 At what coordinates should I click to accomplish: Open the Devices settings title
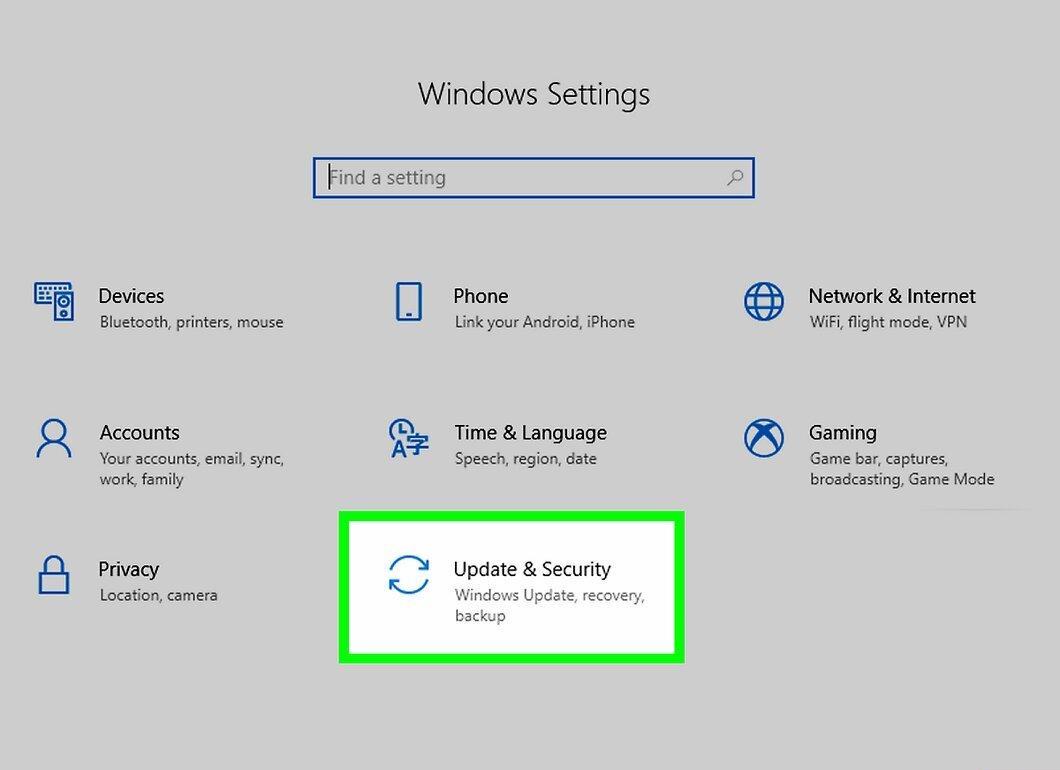(x=131, y=296)
